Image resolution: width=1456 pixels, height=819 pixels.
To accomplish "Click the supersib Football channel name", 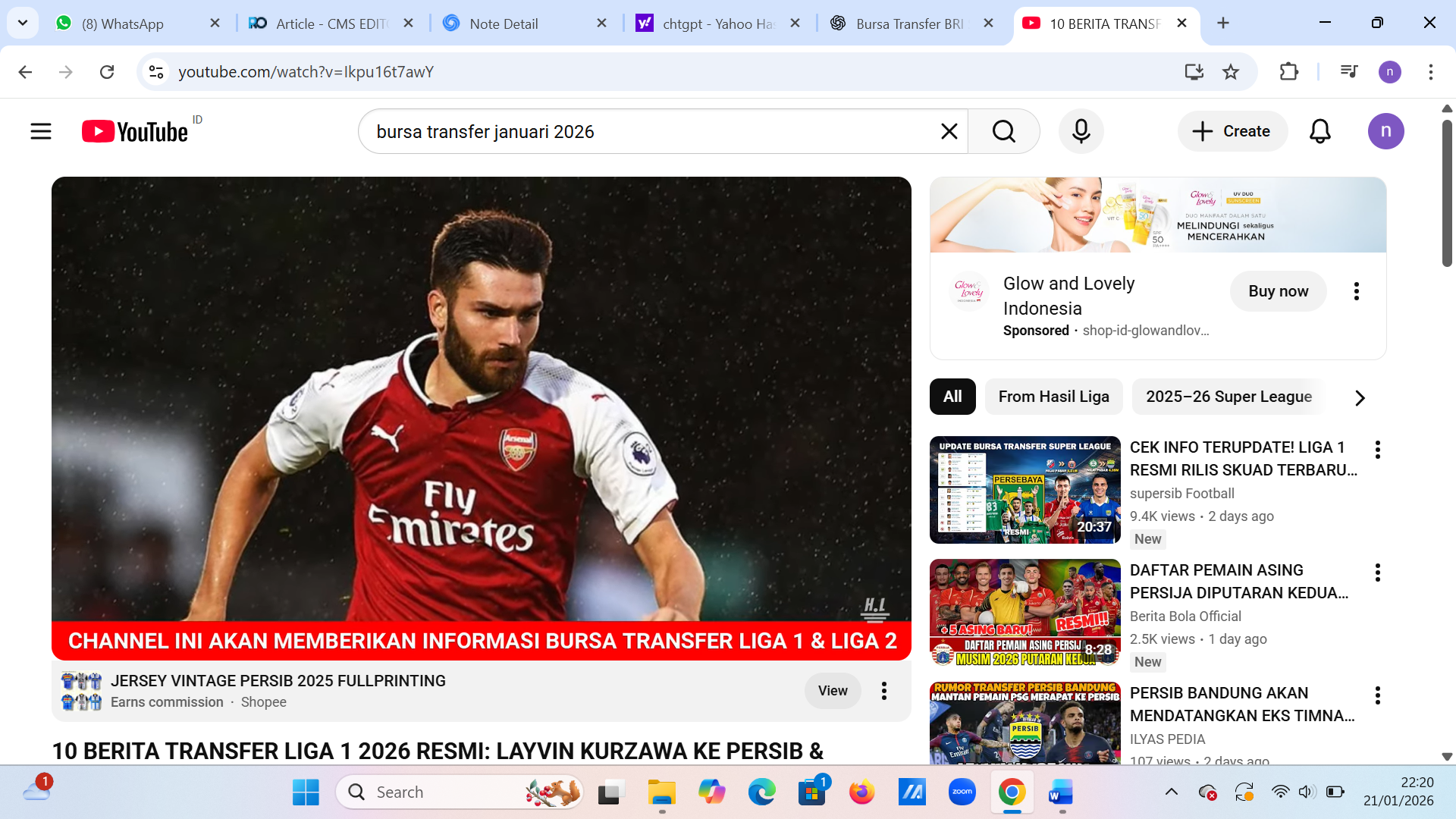I will click(1181, 494).
